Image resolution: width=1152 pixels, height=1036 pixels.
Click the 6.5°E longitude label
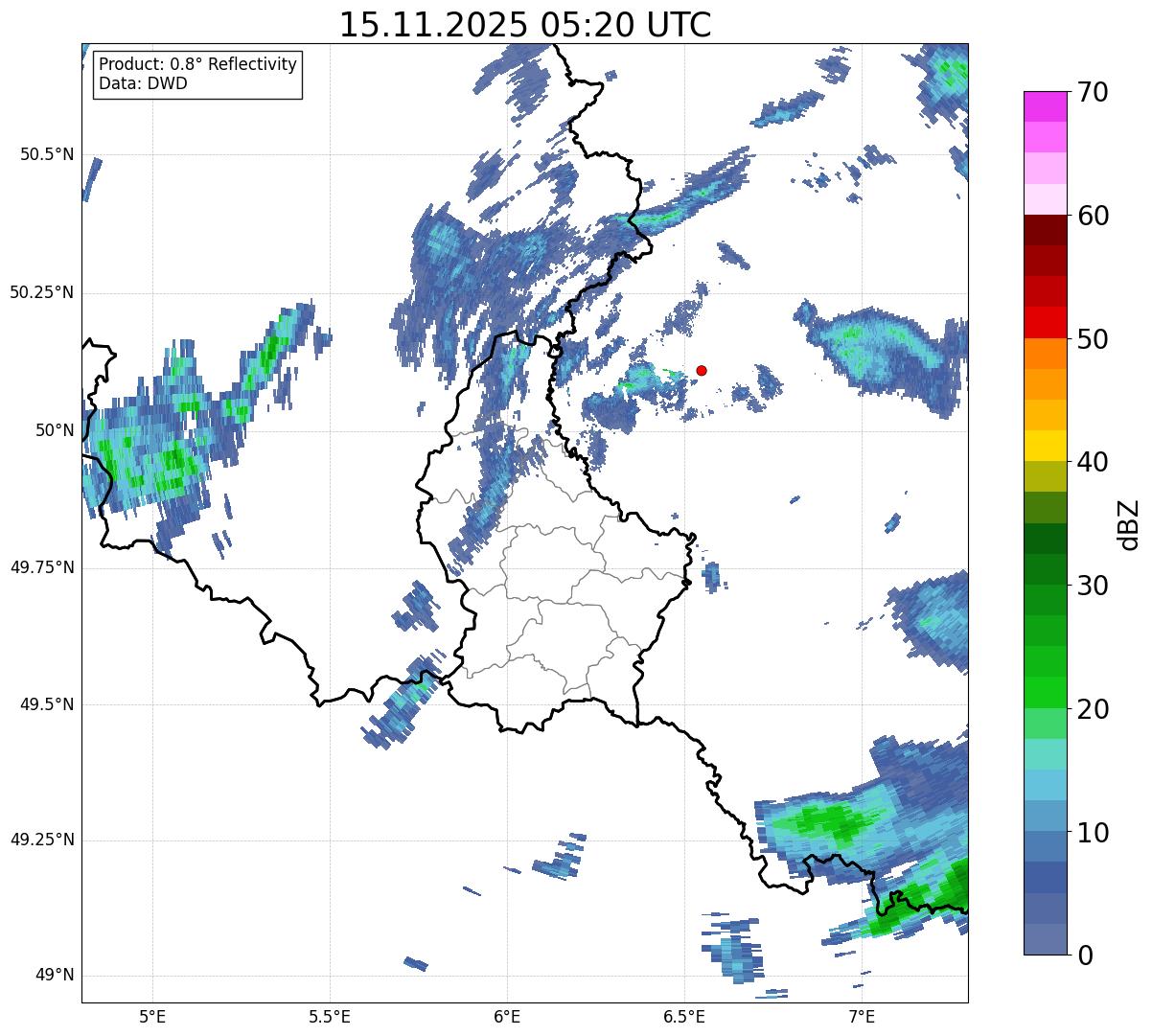(684, 1017)
